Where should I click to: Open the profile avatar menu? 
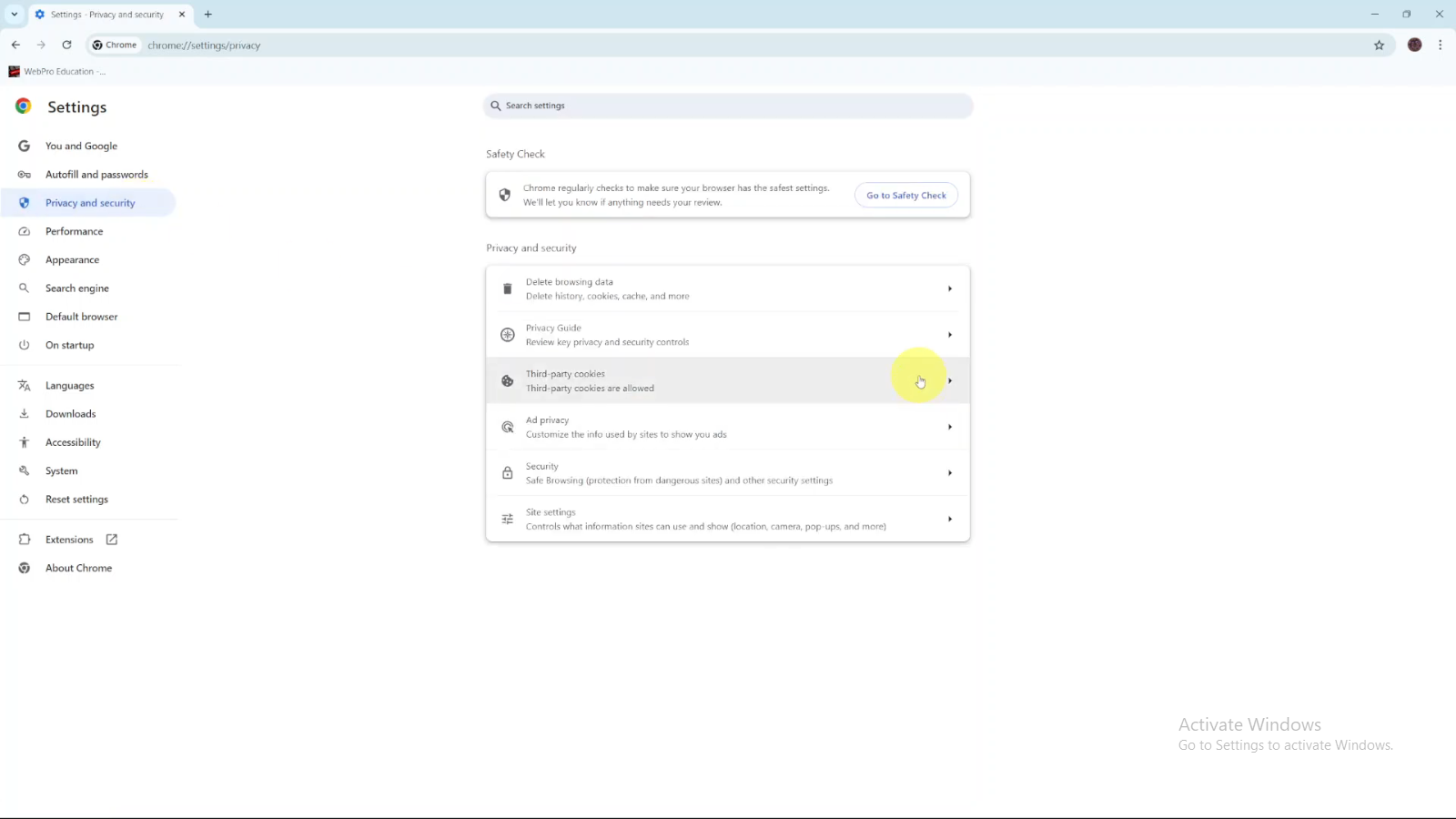[x=1414, y=45]
